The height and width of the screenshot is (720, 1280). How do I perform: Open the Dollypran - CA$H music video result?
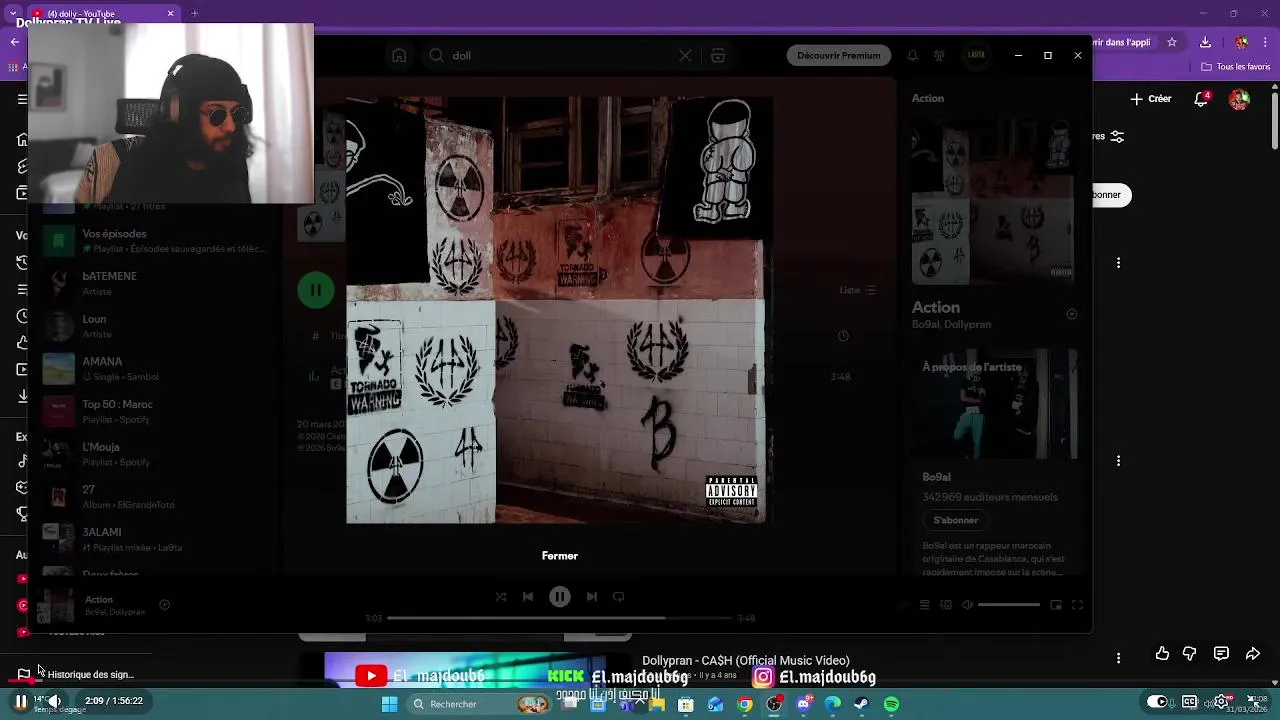pyautogui.click(x=745, y=661)
